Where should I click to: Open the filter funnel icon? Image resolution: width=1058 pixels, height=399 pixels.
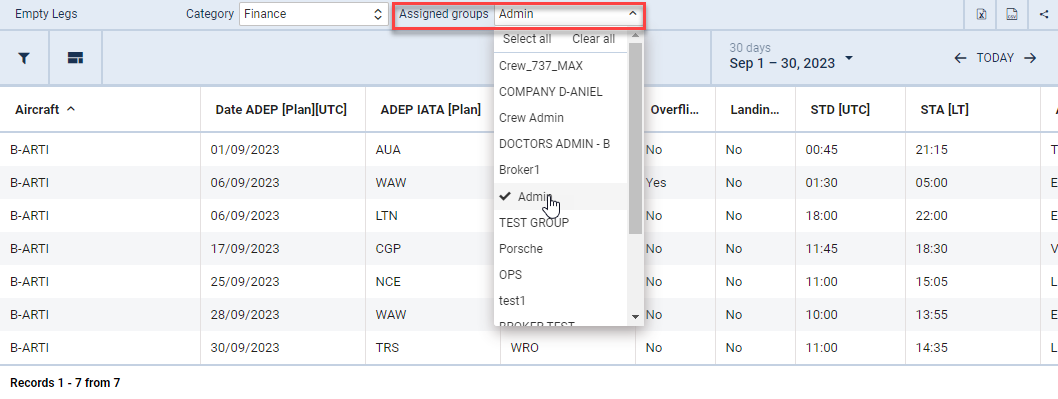point(24,58)
